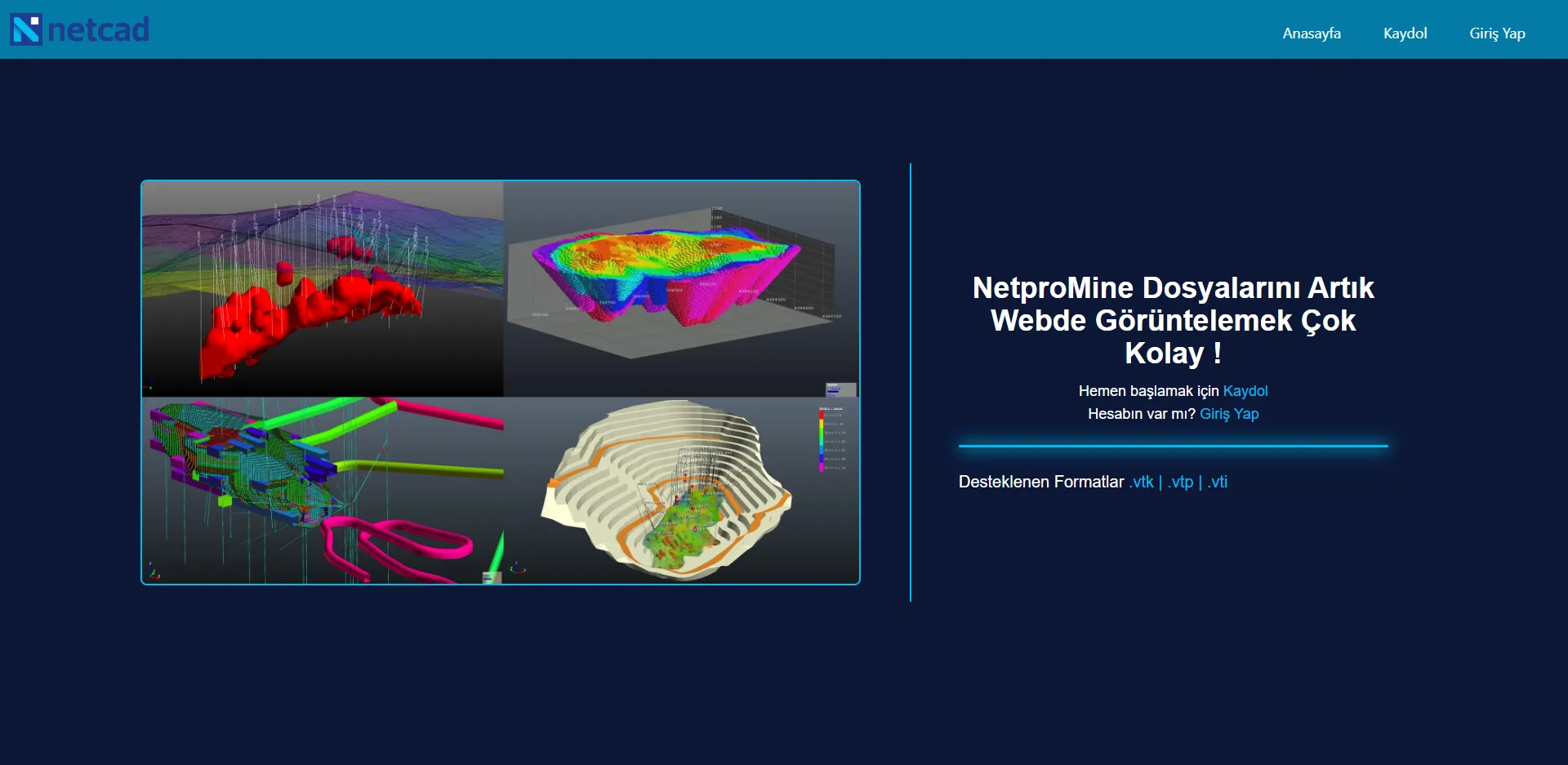
Task: Click the Netcad N logo icon
Action: [26, 30]
